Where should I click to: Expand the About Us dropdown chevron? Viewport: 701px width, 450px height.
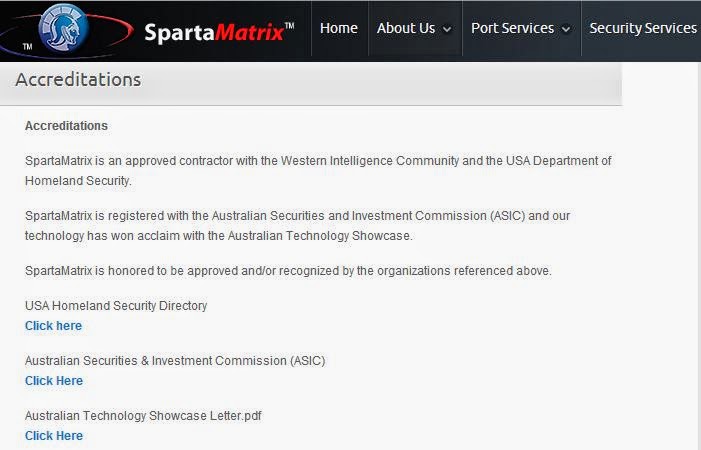click(x=447, y=29)
